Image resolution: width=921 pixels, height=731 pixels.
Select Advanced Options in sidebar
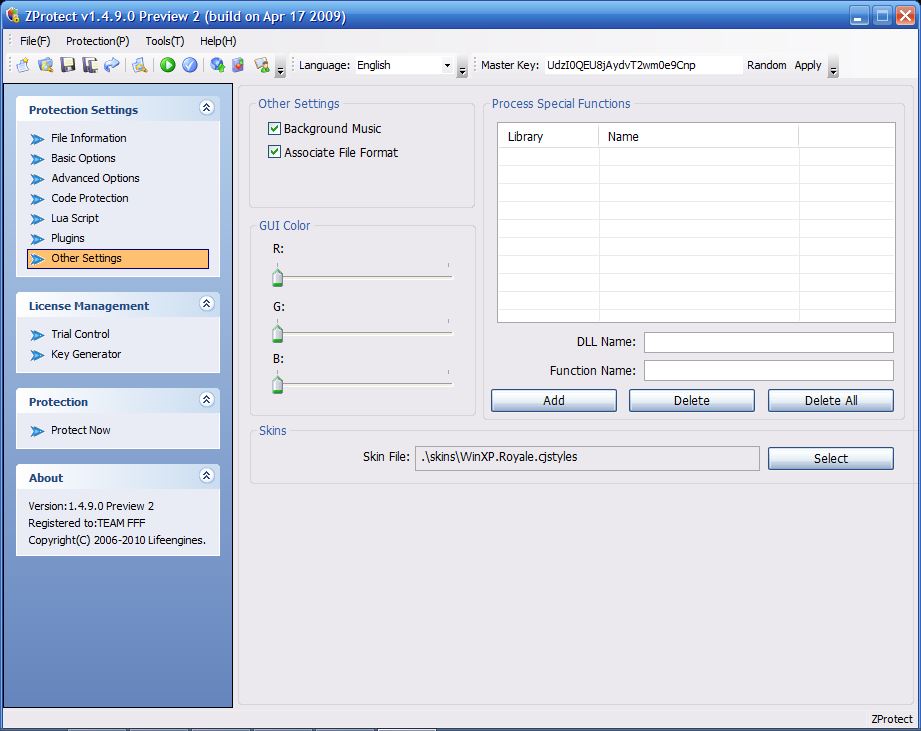pos(95,178)
